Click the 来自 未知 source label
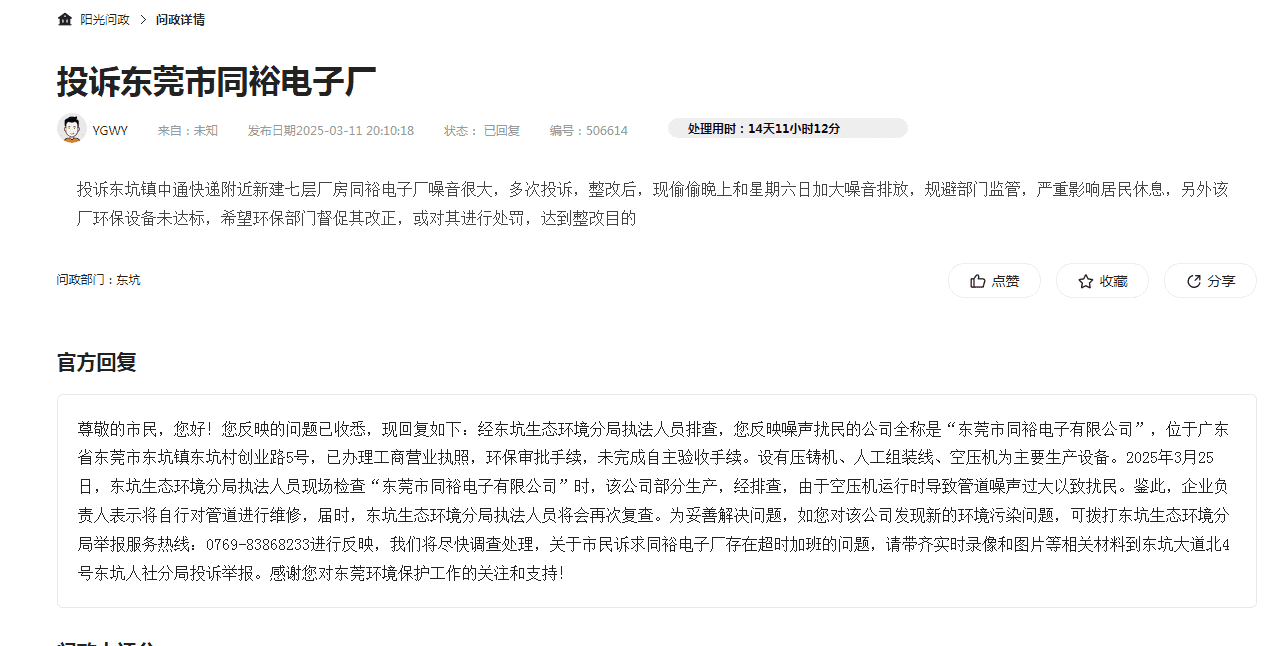1280x646 pixels. 187,130
